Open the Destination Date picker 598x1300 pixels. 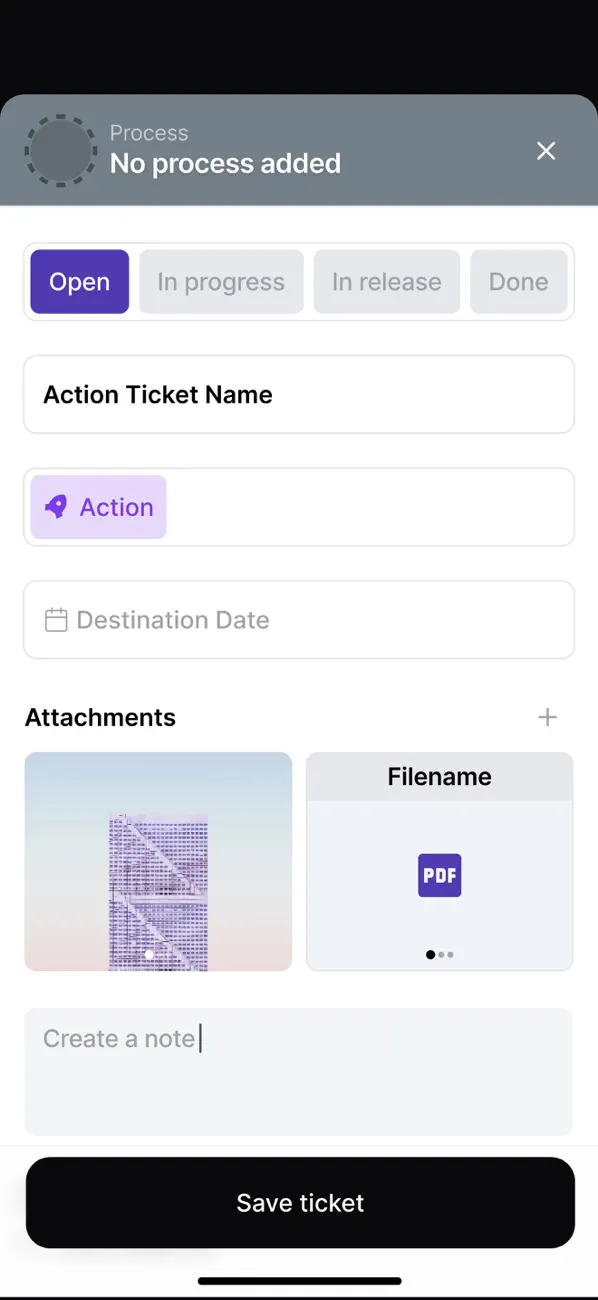coord(299,619)
